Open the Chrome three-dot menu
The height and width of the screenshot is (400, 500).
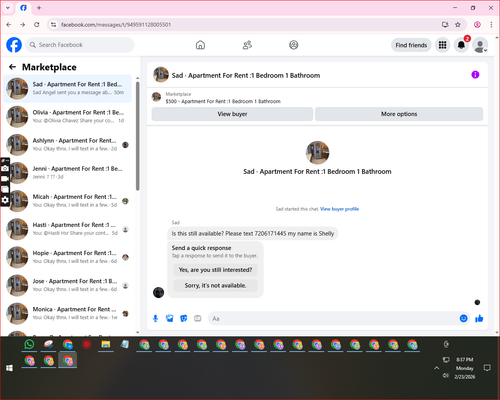point(491,25)
